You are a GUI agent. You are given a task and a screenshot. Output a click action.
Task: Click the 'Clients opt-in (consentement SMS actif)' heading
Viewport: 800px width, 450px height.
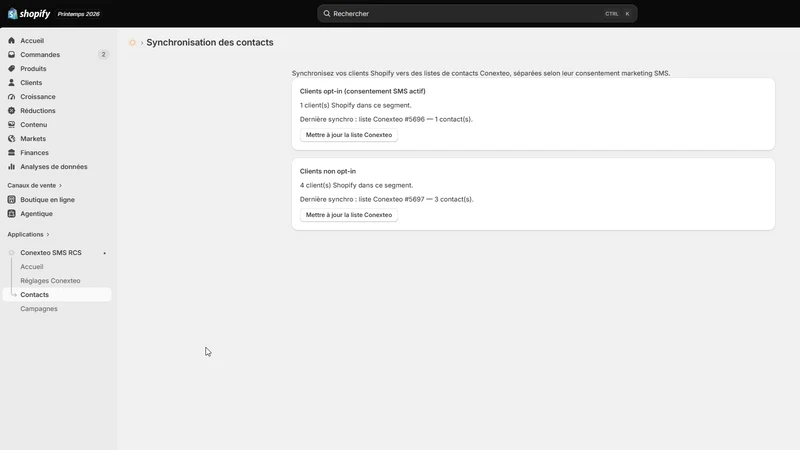(362, 91)
